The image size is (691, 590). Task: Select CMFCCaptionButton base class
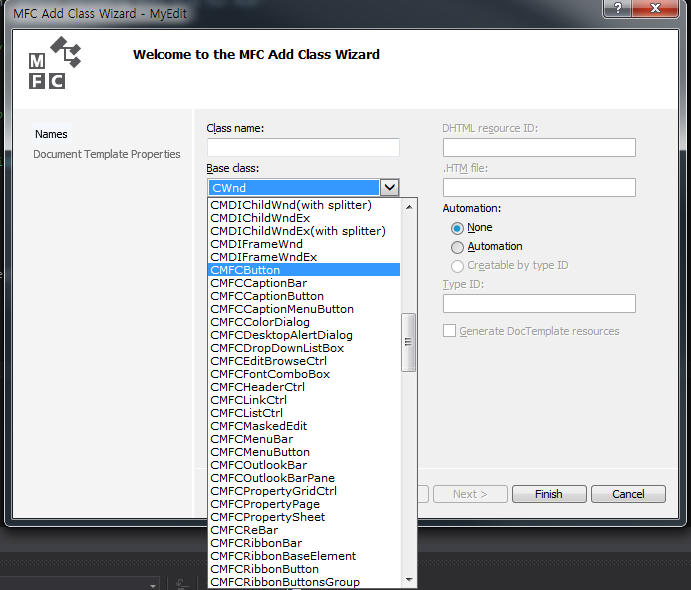pyautogui.click(x=304, y=296)
